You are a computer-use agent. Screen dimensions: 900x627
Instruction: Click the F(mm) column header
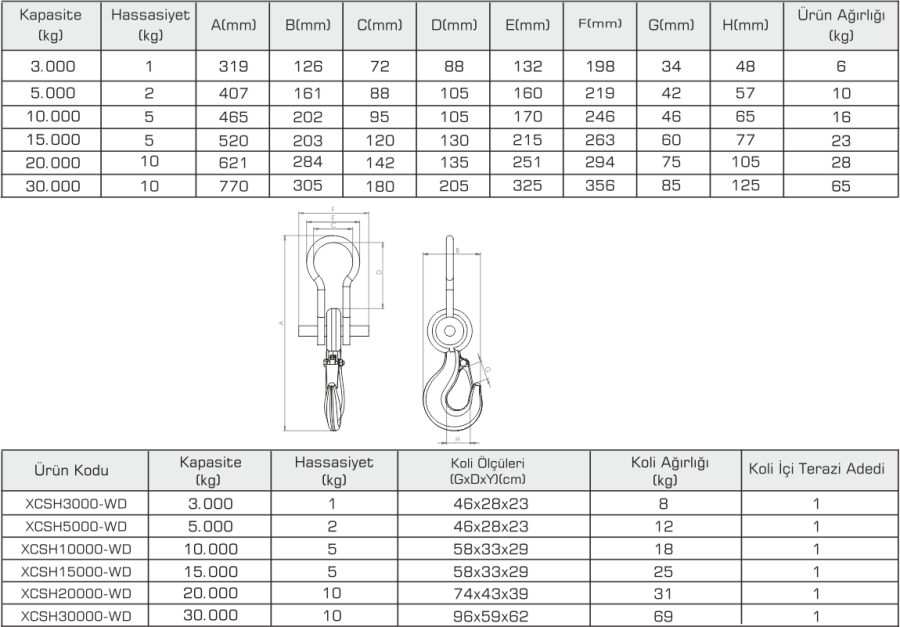point(599,25)
